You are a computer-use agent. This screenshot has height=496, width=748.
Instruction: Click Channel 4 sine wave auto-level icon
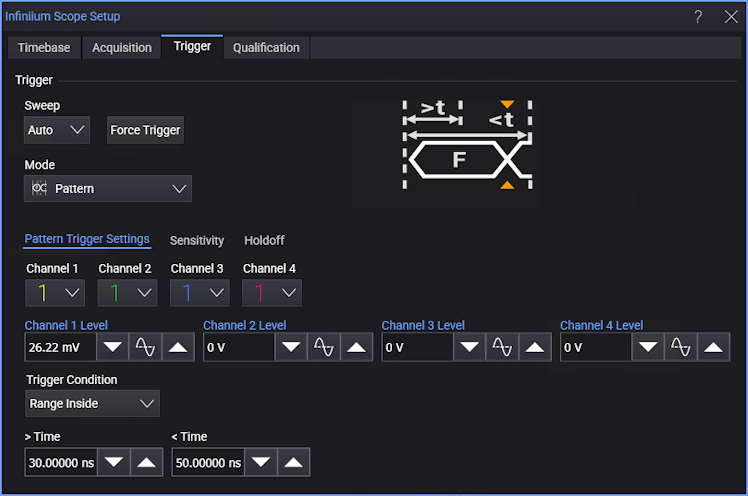pos(681,347)
